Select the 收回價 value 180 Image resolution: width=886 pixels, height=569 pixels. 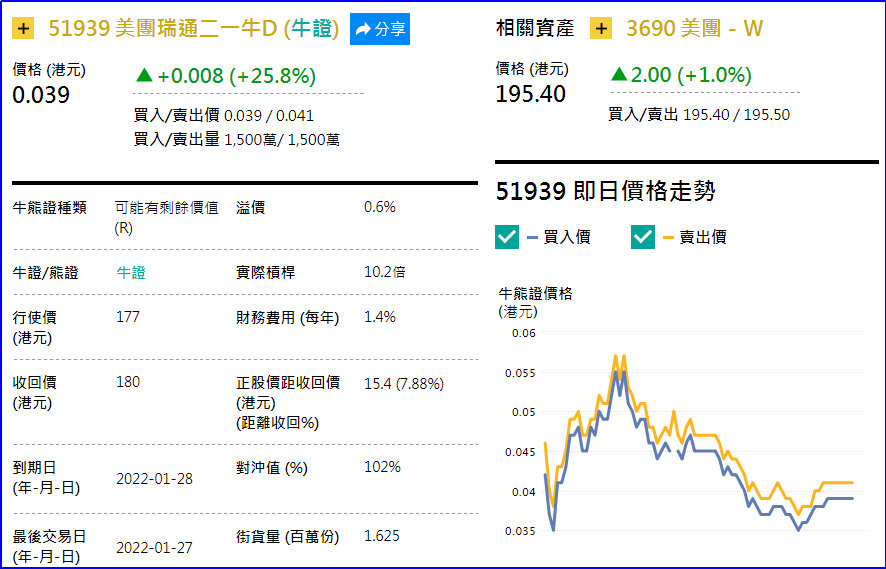[x=128, y=382]
